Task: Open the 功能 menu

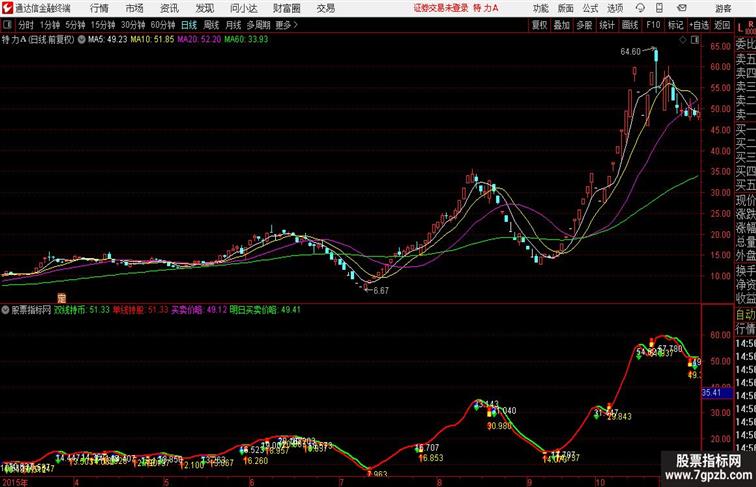Action: tap(541, 8)
